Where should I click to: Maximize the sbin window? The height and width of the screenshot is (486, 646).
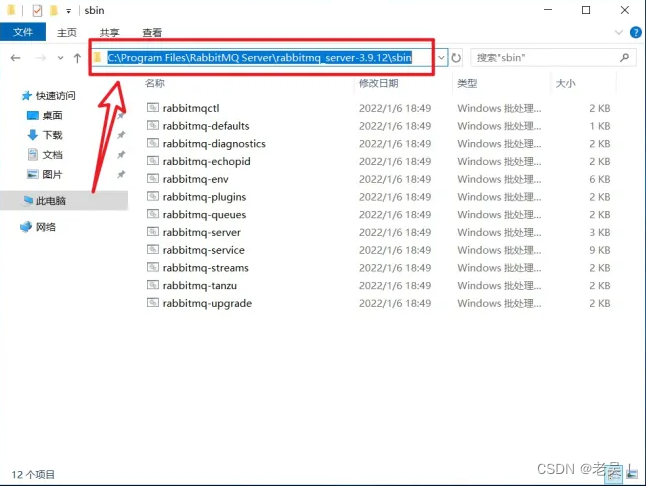tap(586, 10)
